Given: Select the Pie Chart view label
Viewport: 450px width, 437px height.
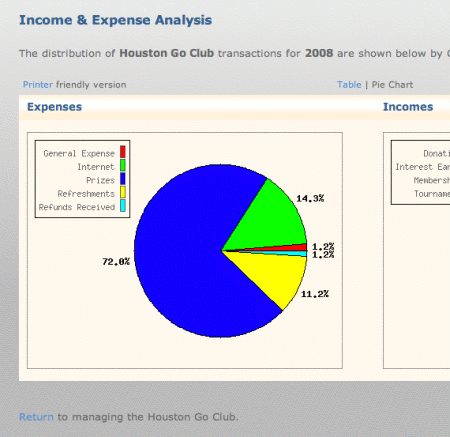Looking at the screenshot, I should point(392,85).
